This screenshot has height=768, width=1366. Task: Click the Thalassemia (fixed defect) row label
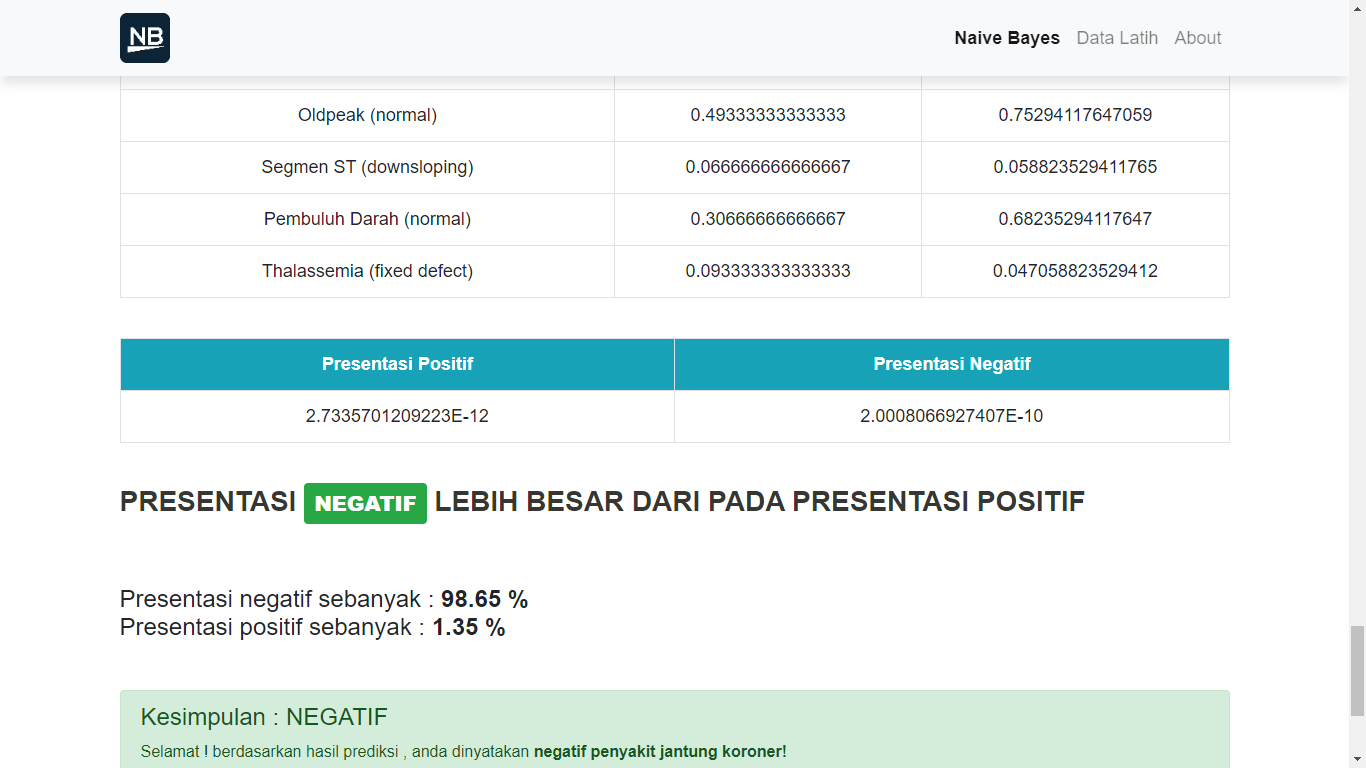tap(367, 271)
